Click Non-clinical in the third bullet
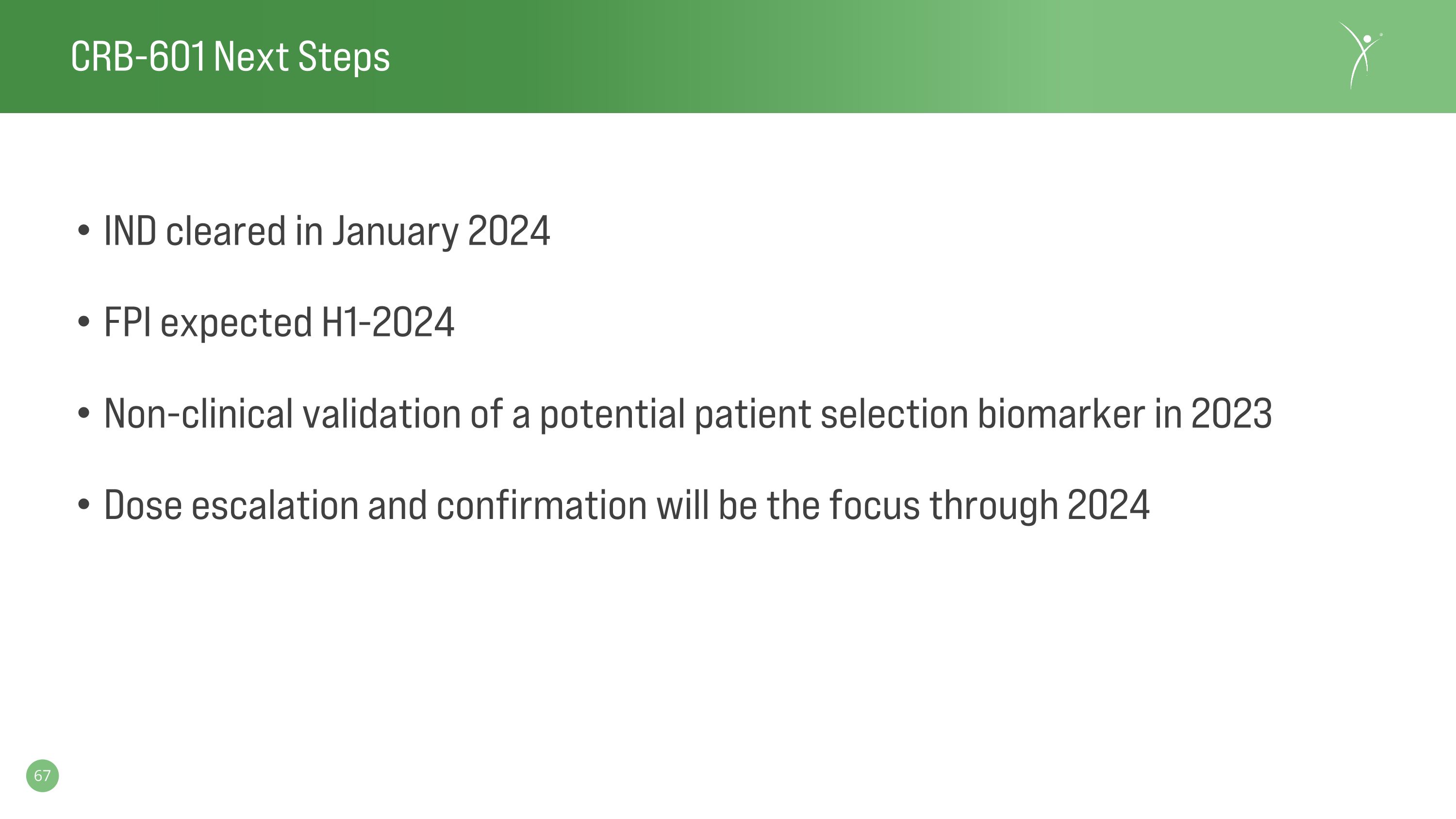The image size is (1456, 819). coord(199,413)
